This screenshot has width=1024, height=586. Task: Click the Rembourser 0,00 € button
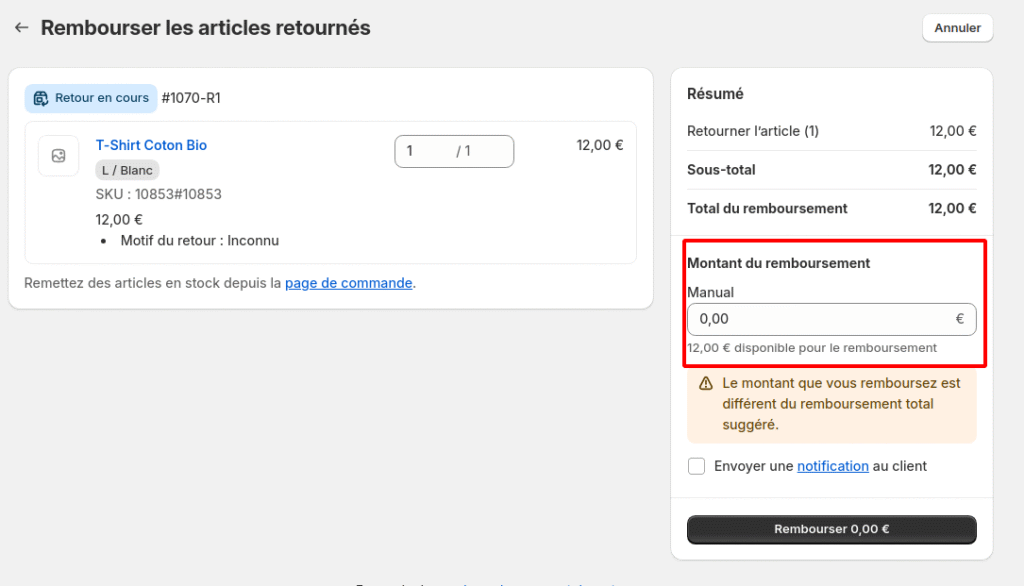(831, 529)
